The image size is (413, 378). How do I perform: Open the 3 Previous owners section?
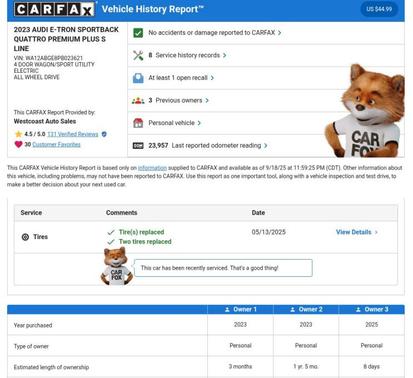click(178, 100)
